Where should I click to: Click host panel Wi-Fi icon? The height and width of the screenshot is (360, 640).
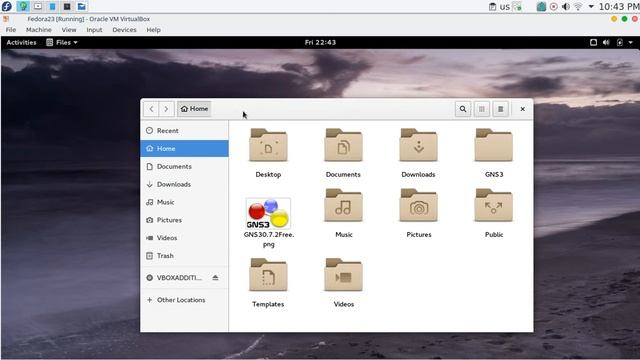point(578,7)
